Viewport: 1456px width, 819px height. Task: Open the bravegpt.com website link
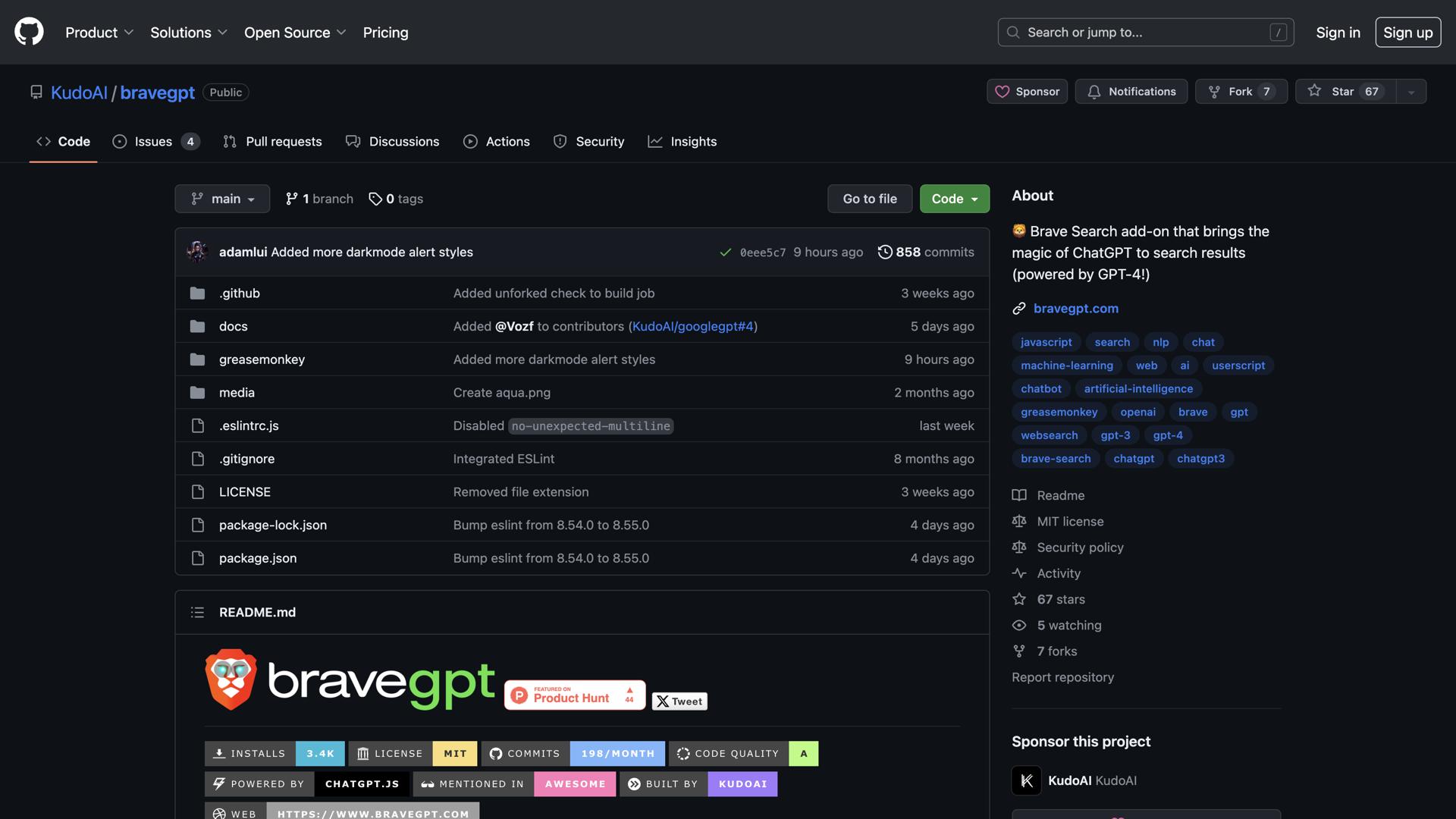pyautogui.click(x=1075, y=309)
